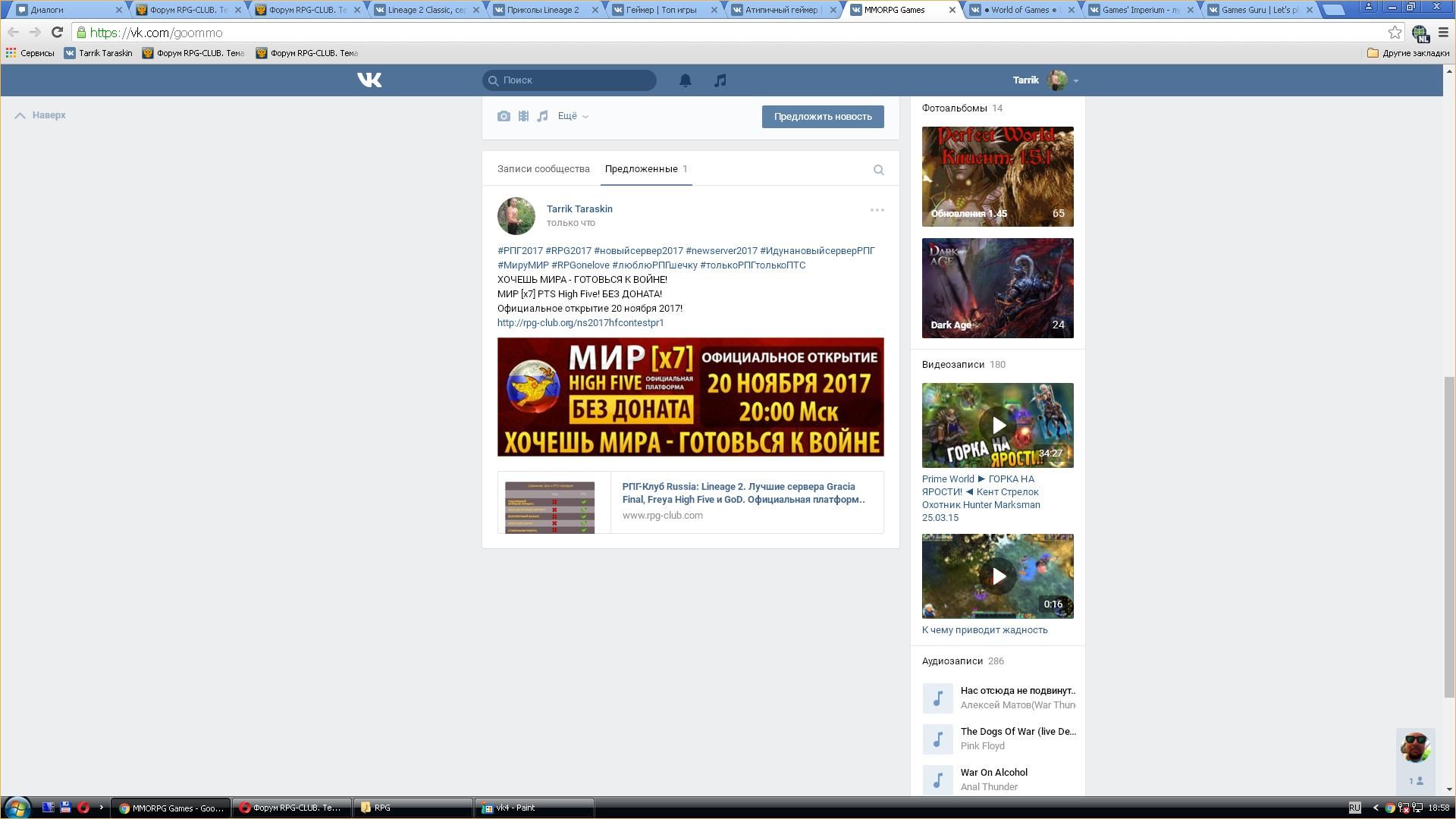Open Dark Age photo album thumbnail

[x=997, y=288]
